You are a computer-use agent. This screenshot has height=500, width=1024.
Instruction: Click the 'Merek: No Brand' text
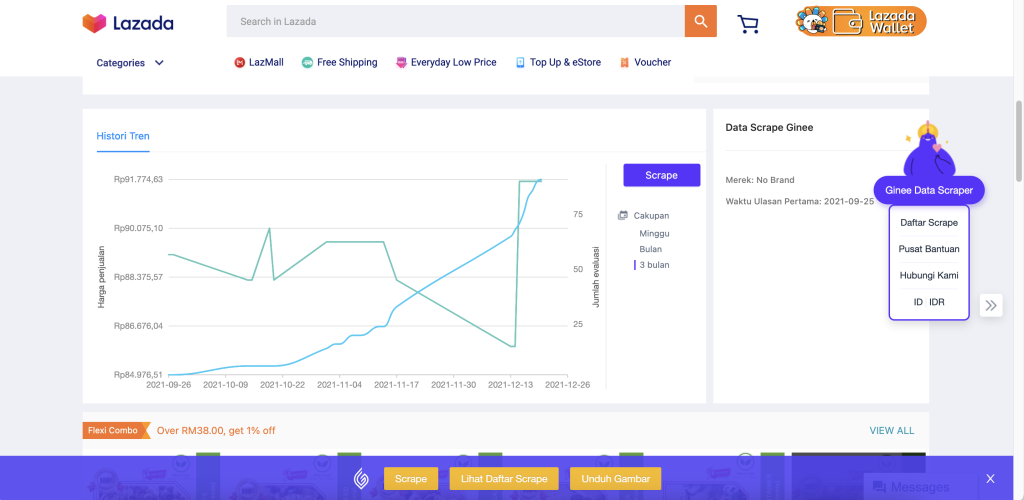pyautogui.click(x=760, y=180)
